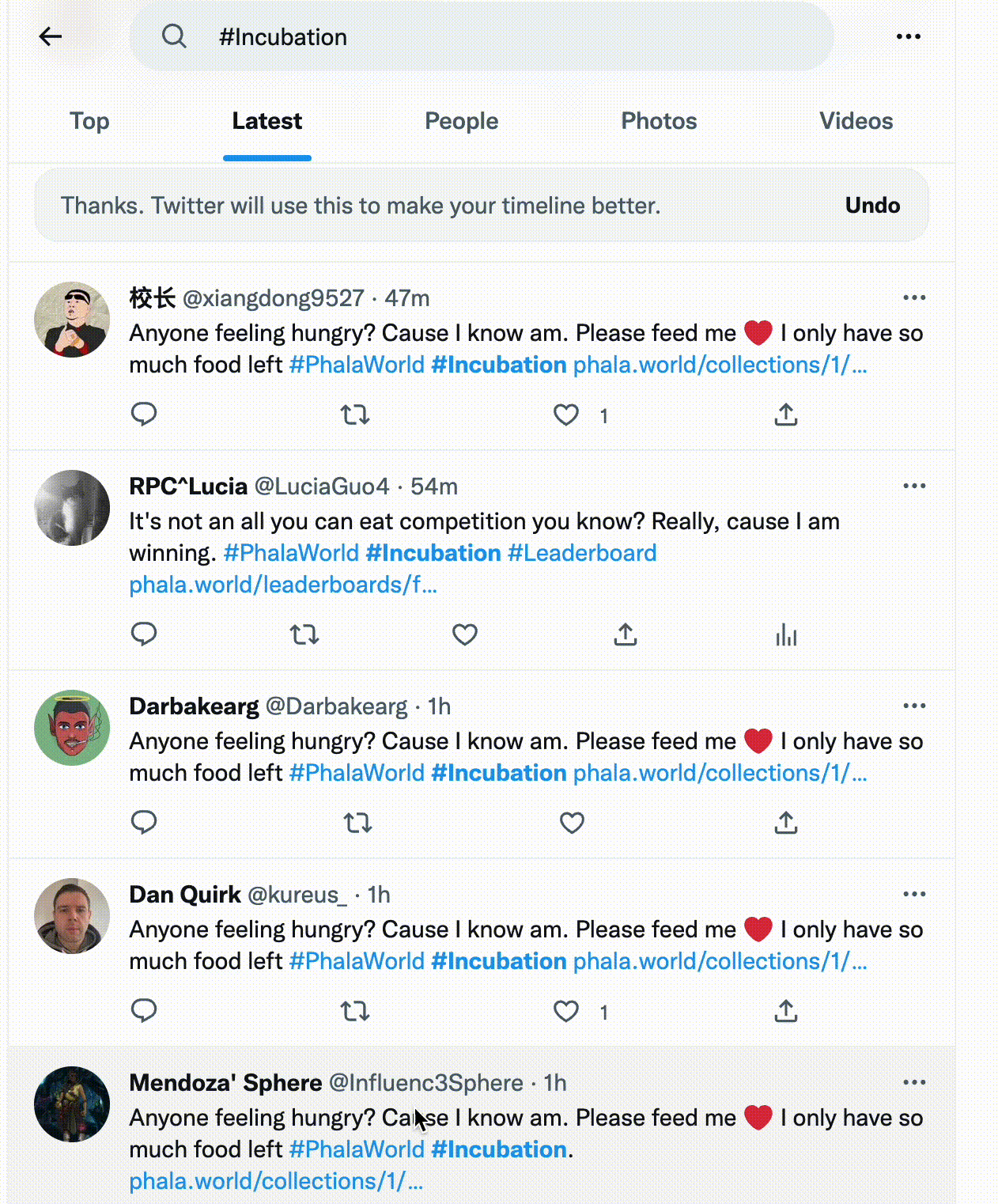
Task: Retweet xiangdong9527's tweet
Action: (x=355, y=415)
